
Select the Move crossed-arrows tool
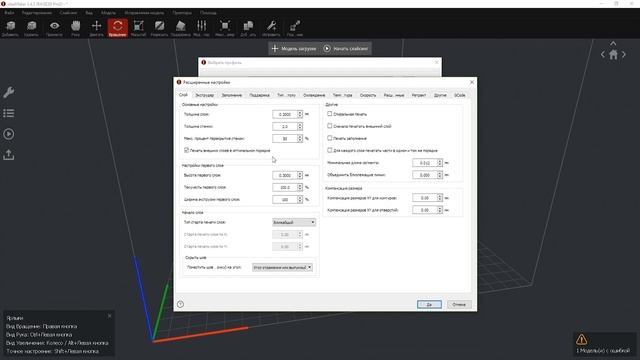[x=96, y=26]
